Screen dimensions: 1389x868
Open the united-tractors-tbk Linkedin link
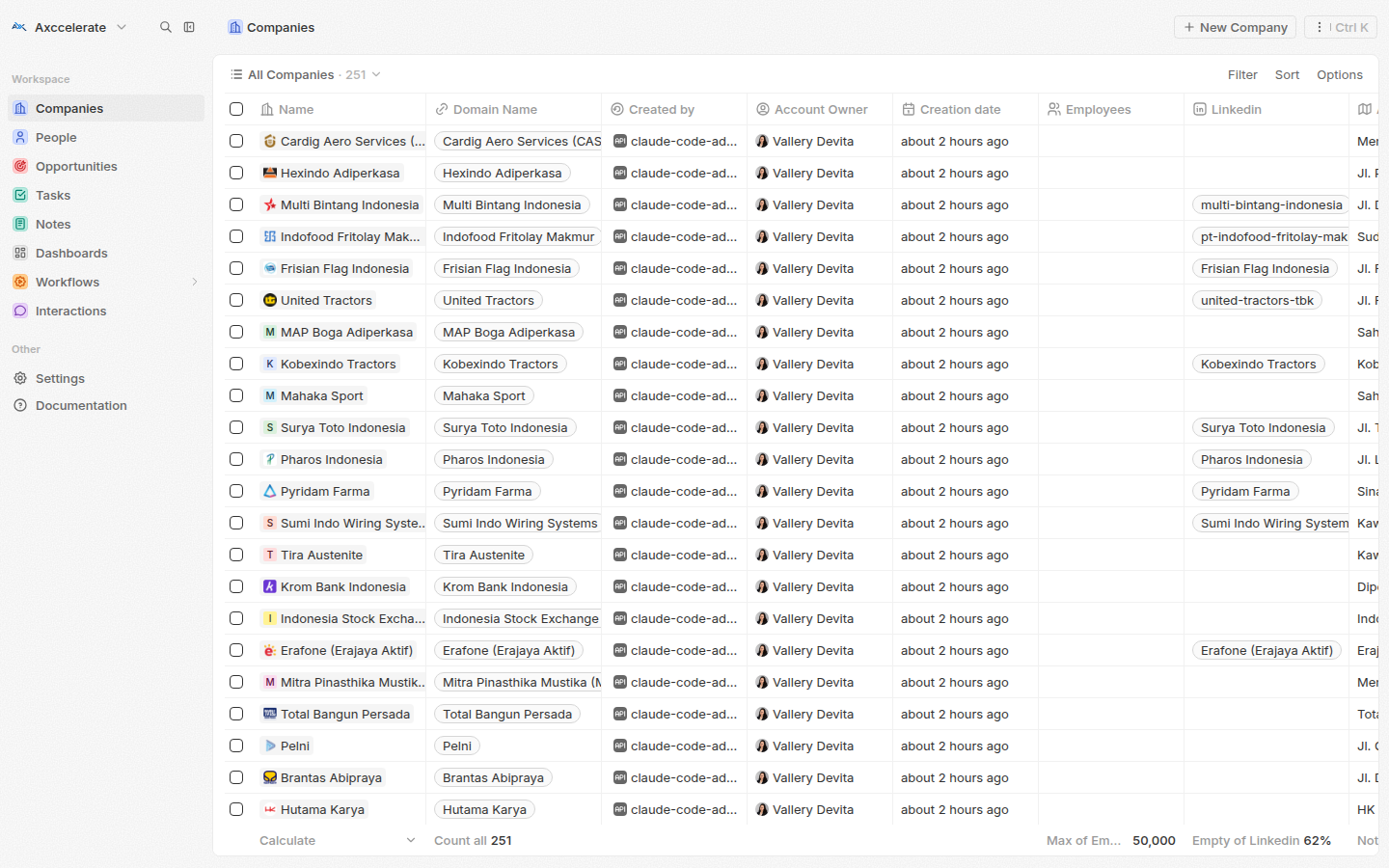1257,300
